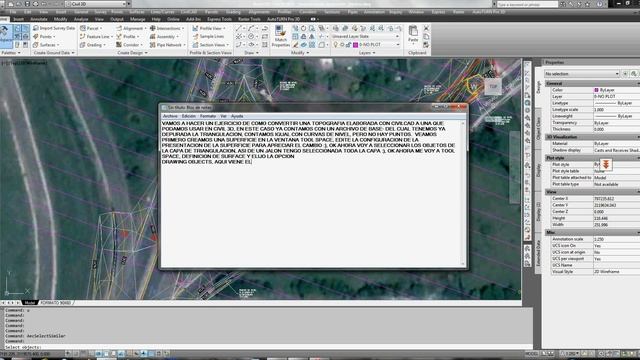Switch to the Express Tools ribbon tab
This screenshot has height=360, width=640.
219,19
